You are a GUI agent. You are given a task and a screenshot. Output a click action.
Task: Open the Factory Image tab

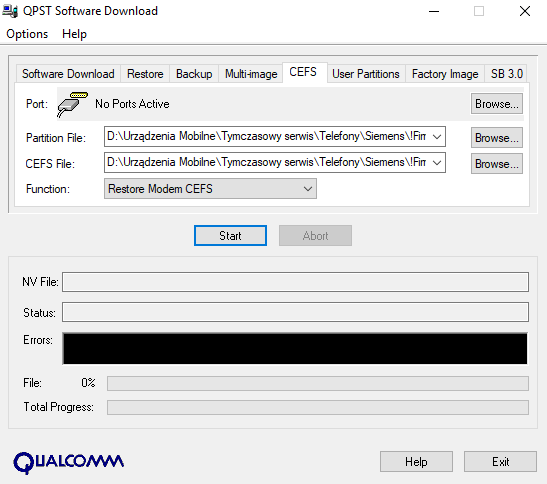click(445, 74)
